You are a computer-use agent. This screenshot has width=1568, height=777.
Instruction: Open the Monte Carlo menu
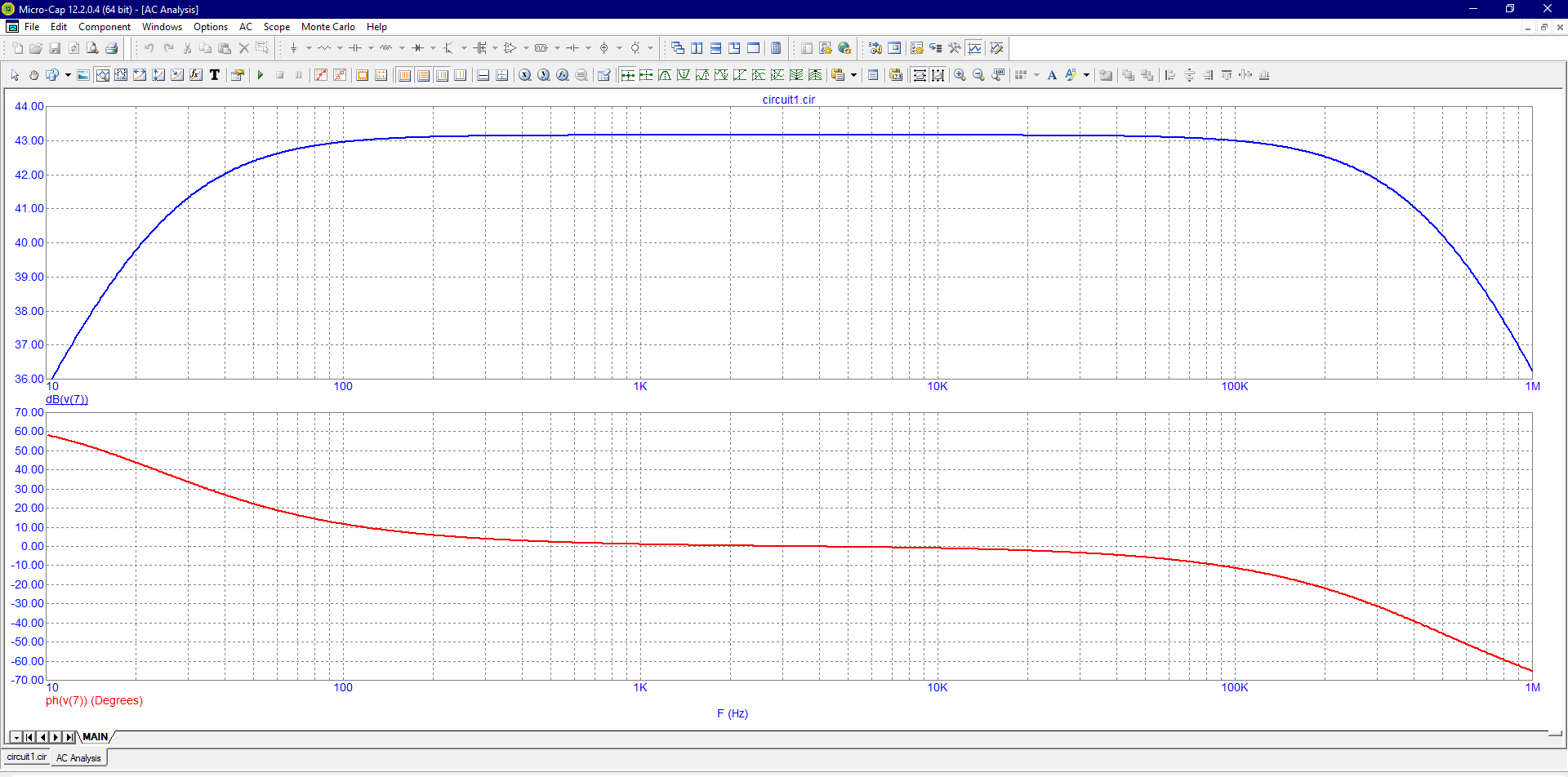coord(328,27)
